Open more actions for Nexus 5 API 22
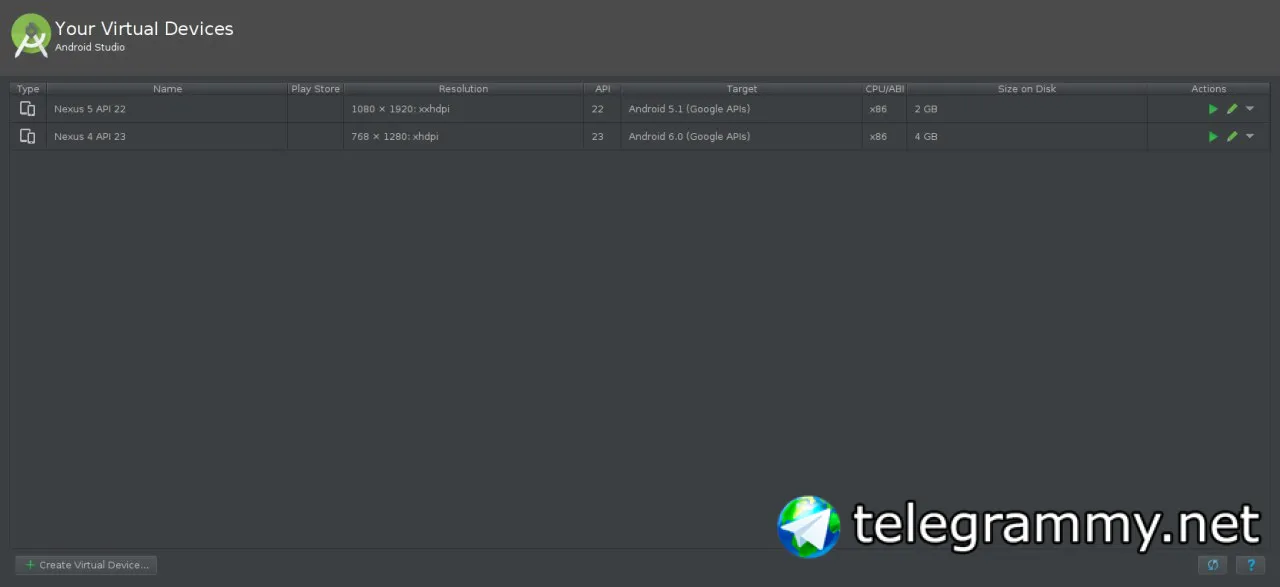 [x=1250, y=109]
